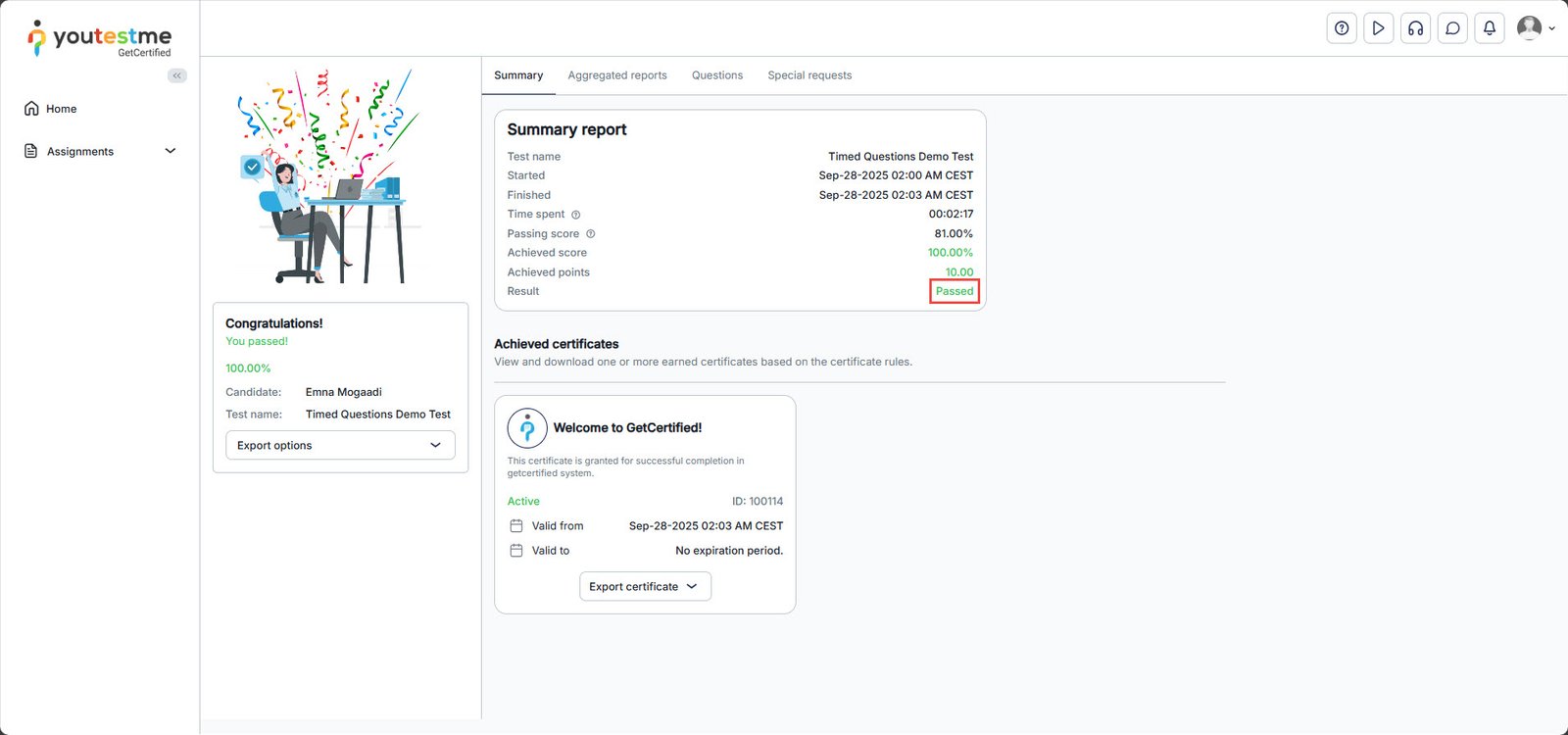
Task: Click the help question mark icon
Action: point(1342,28)
